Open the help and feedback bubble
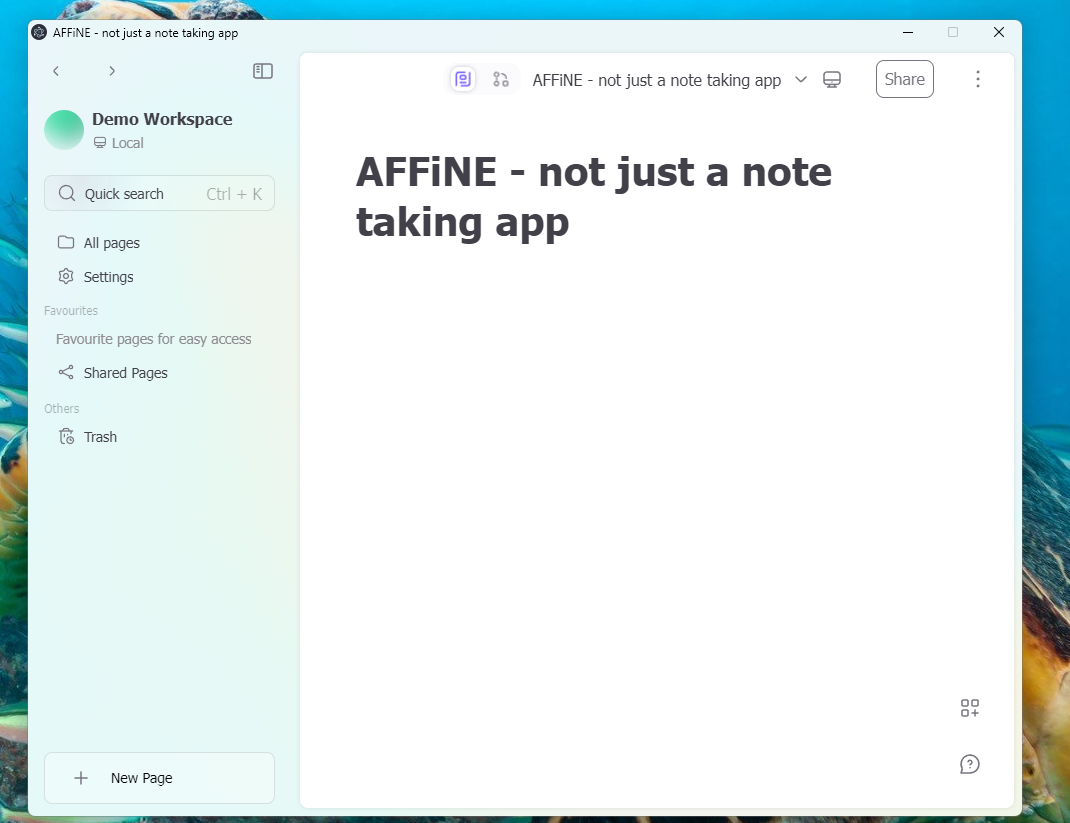Image resolution: width=1070 pixels, height=823 pixels. tap(969, 764)
